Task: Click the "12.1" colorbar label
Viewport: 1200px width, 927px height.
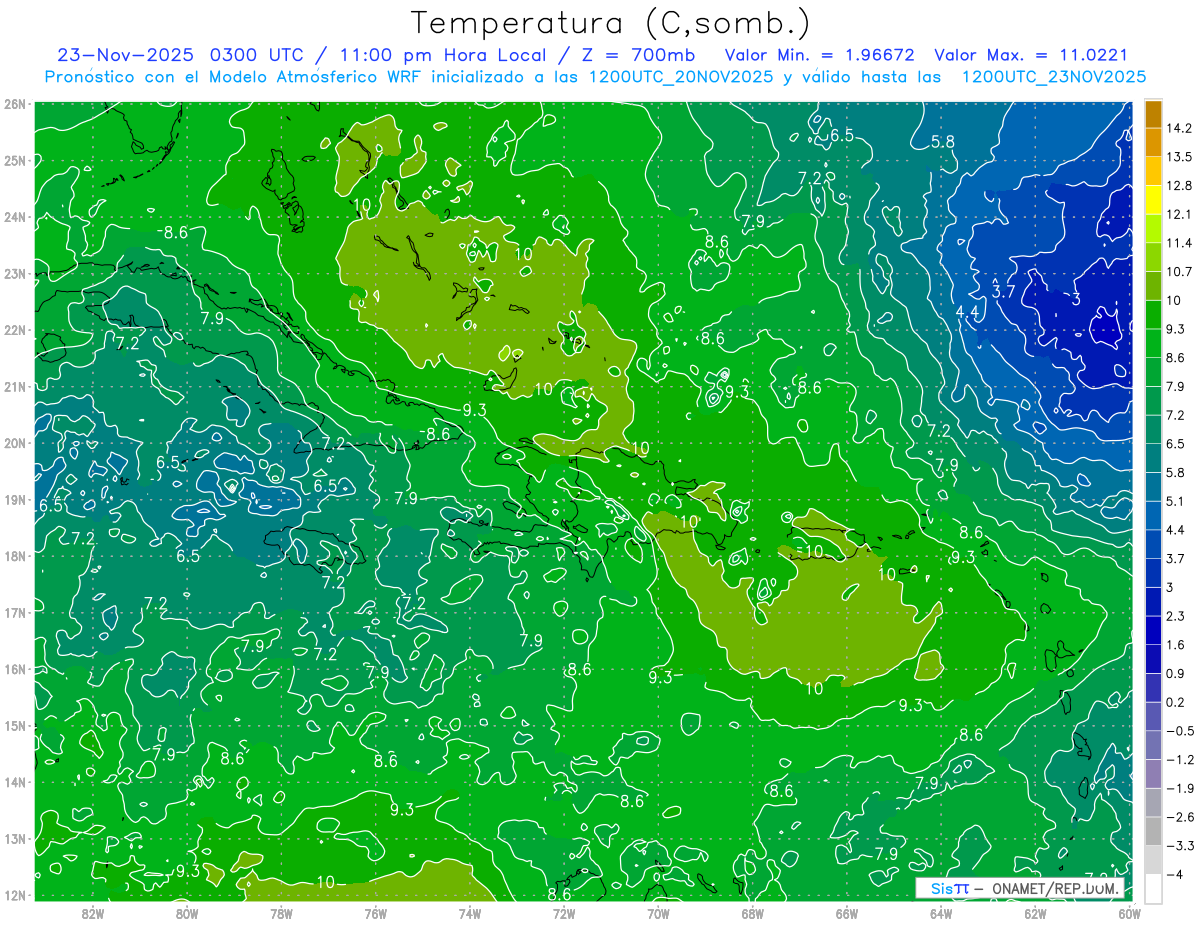Action: pyautogui.click(x=1179, y=214)
